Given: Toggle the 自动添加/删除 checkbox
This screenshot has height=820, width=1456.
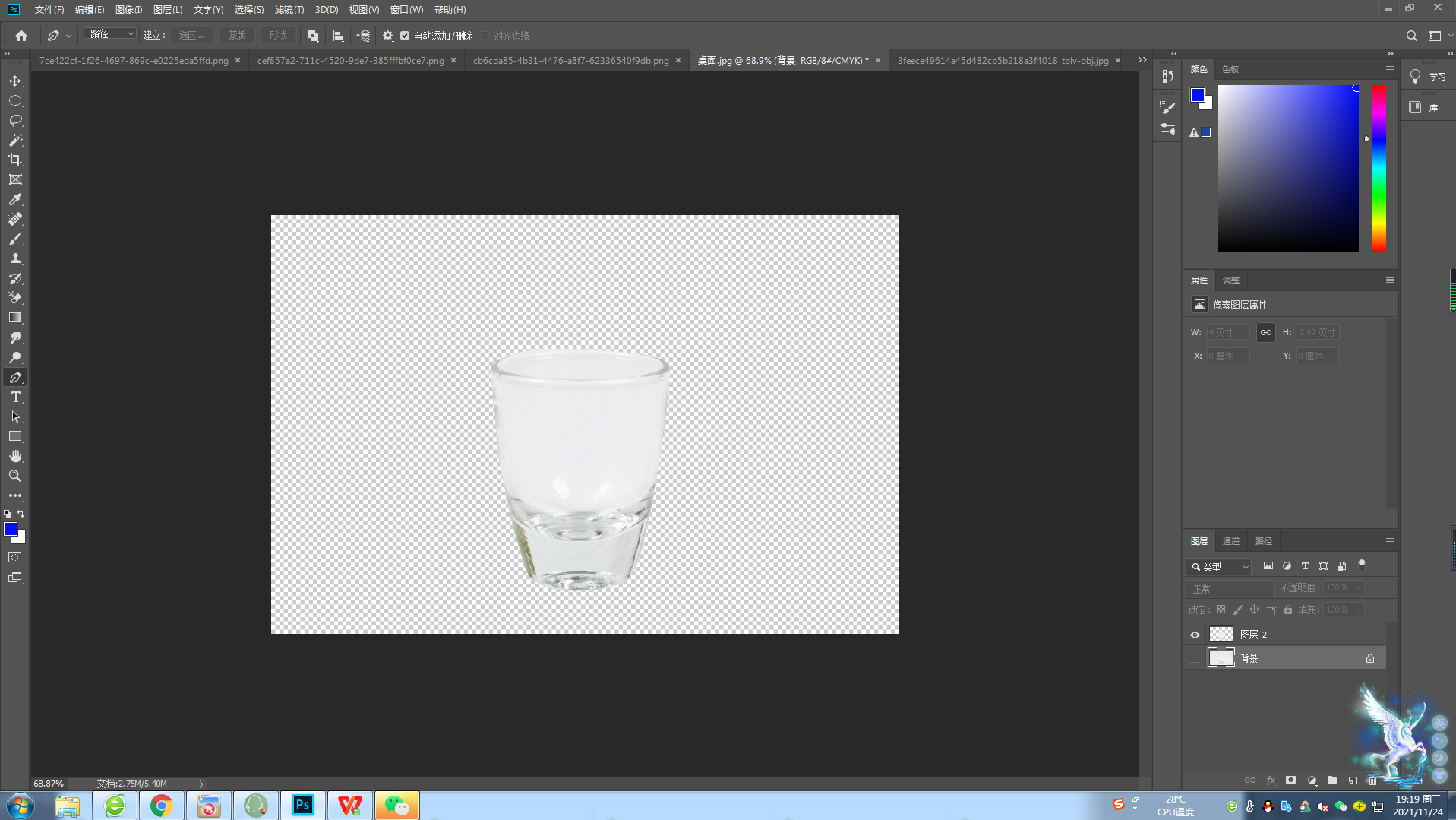Looking at the screenshot, I should tap(405, 36).
